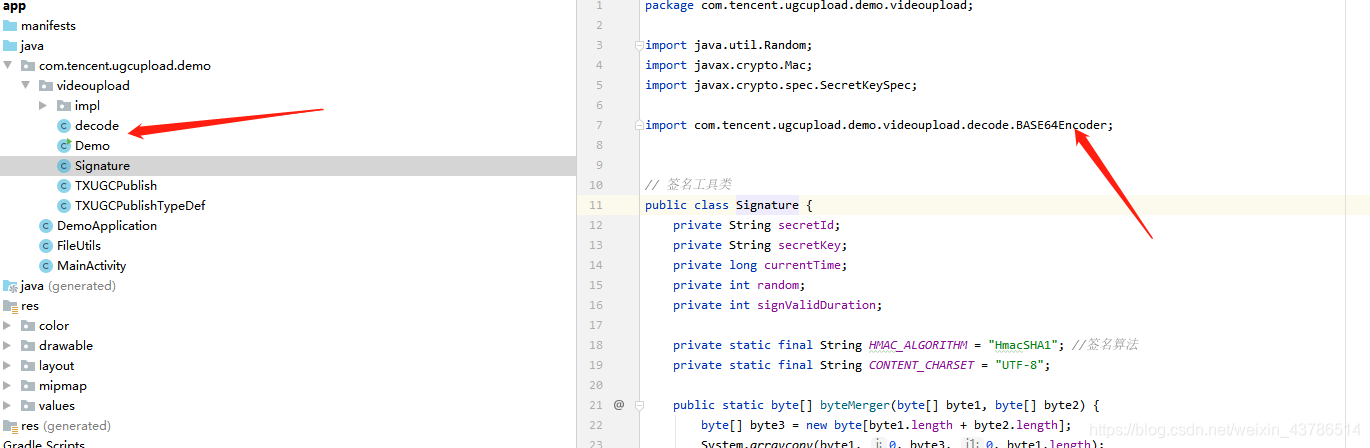Collapse the com.tencent.ugcupload.demo package
The height and width of the screenshot is (448, 1370).
(x=8, y=66)
